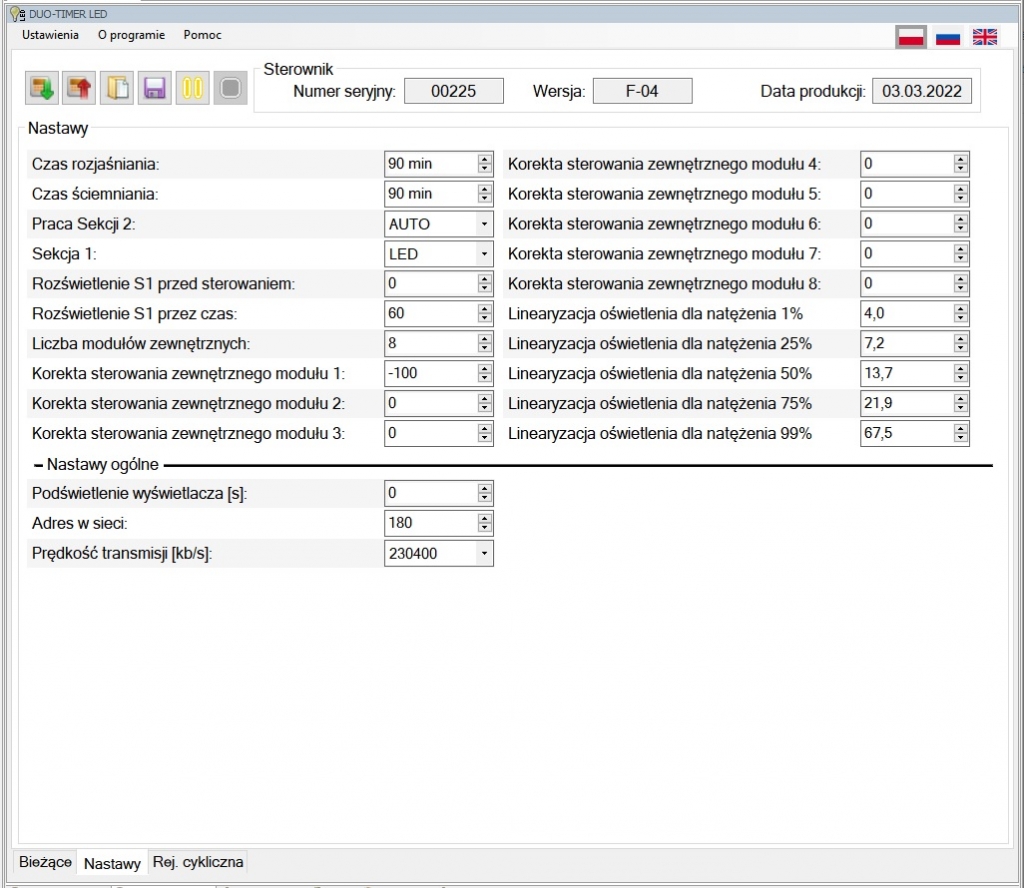Switch language with the Russian flag
The width and height of the screenshot is (1024, 888).
(x=948, y=37)
